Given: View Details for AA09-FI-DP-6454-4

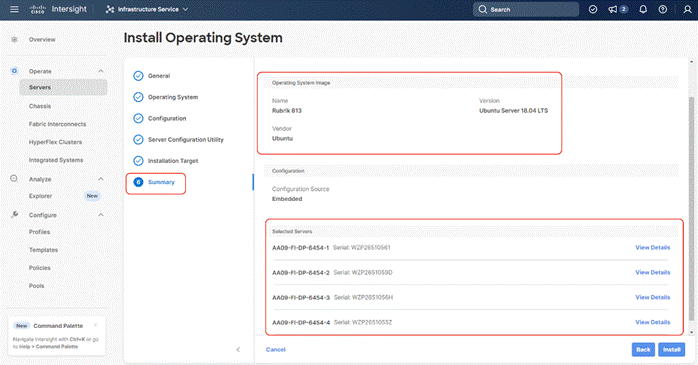Looking at the screenshot, I should pos(653,322).
